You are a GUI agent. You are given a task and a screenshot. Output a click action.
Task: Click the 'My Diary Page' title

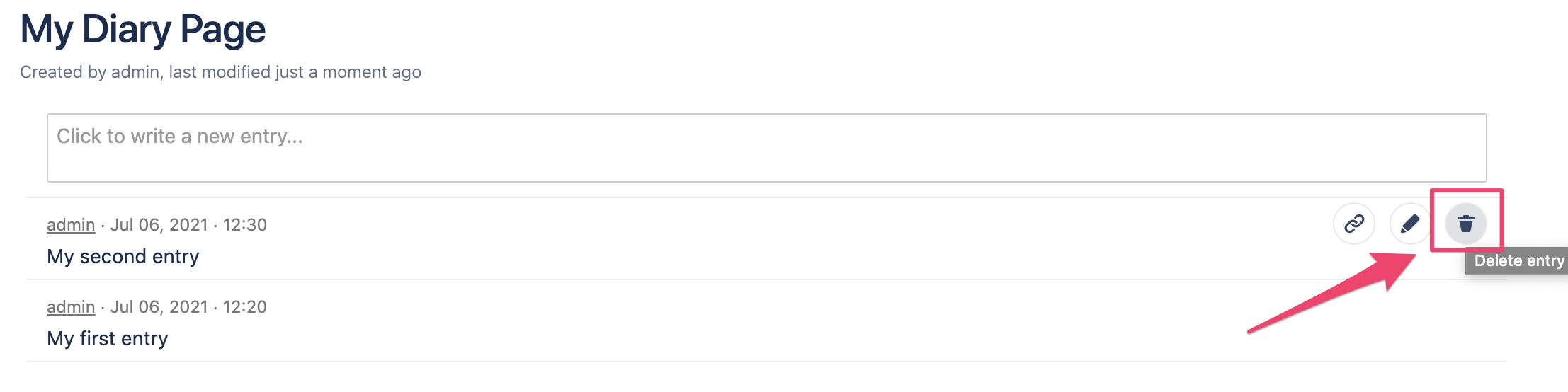pyautogui.click(x=143, y=30)
